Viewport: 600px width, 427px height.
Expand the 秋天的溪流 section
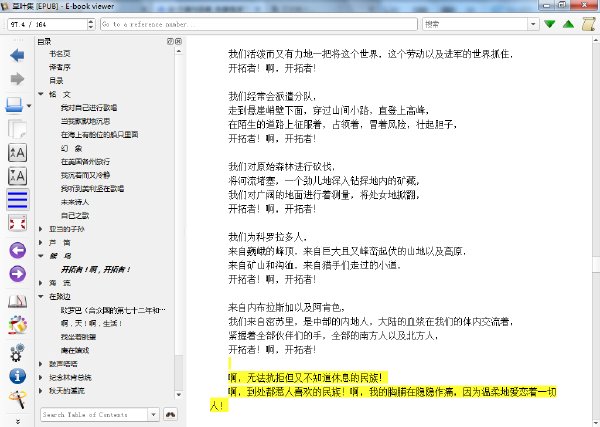pyautogui.click(x=41, y=391)
